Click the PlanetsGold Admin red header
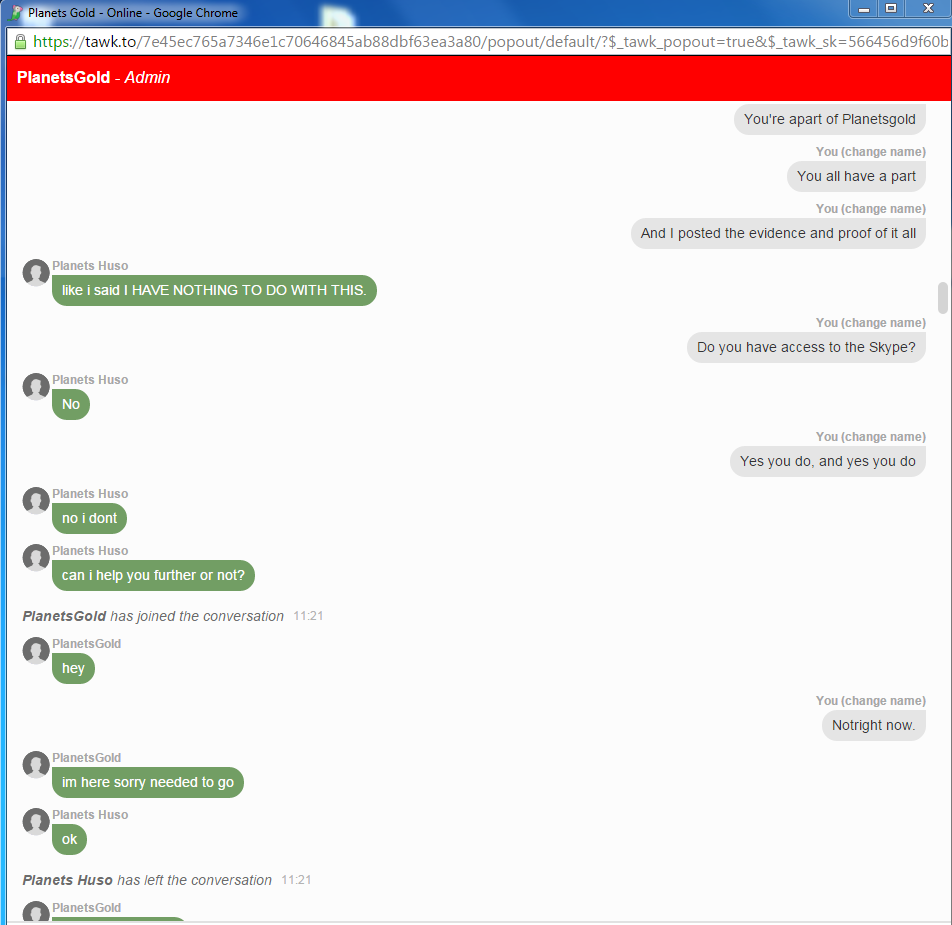Viewport: 952px width, 925px height. (479, 78)
